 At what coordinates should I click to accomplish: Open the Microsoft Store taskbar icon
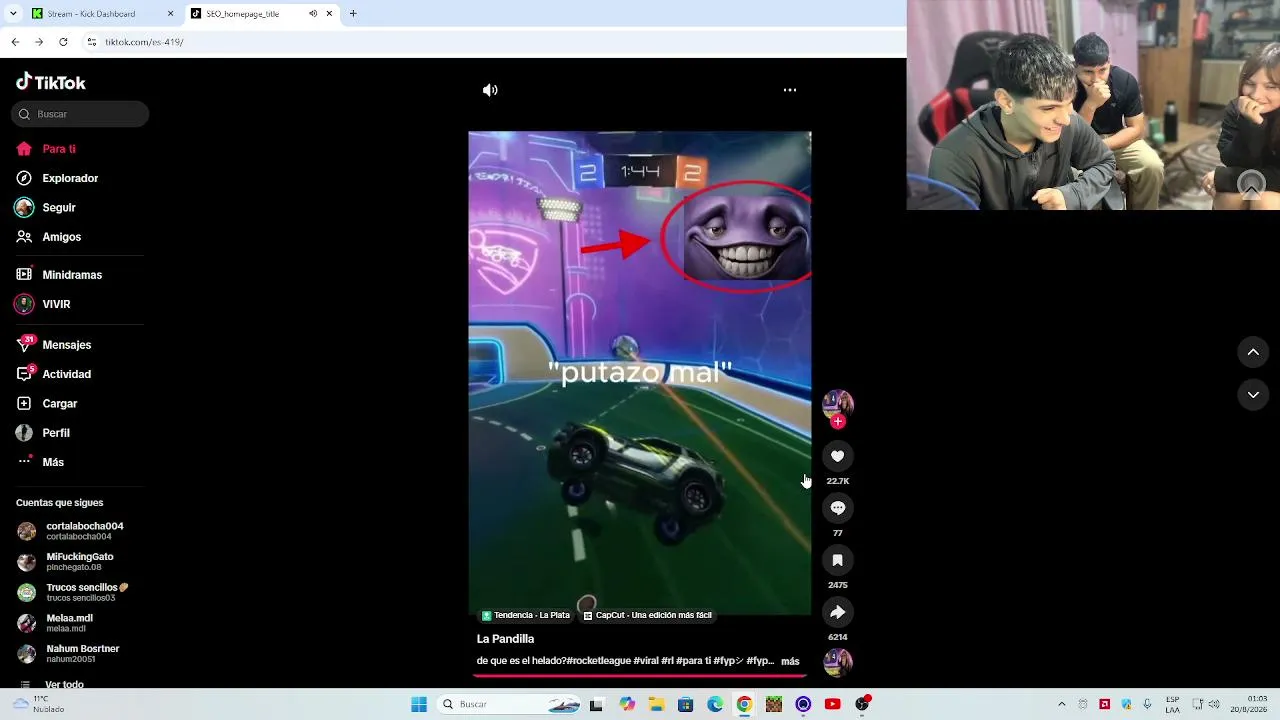[x=685, y=704]
